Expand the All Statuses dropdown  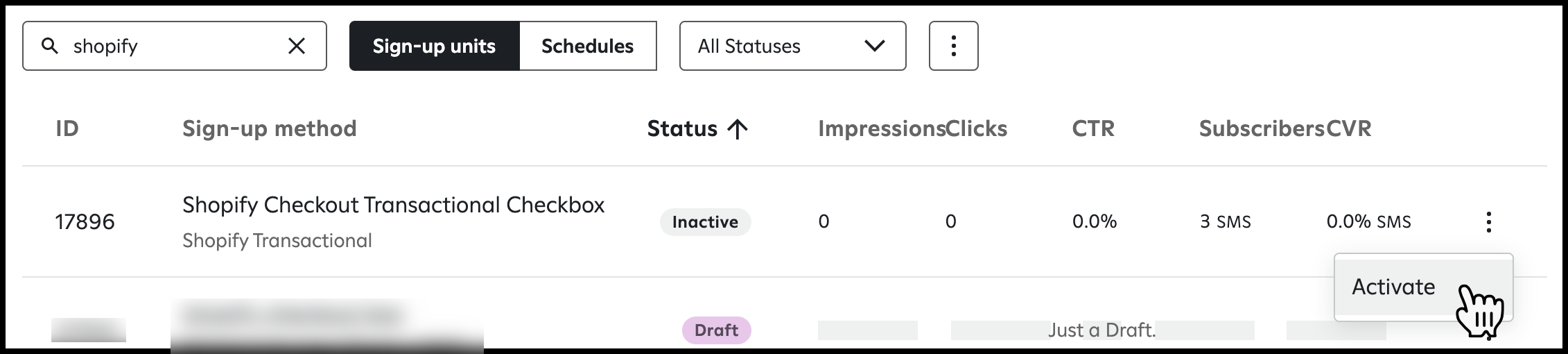point(792,46)
